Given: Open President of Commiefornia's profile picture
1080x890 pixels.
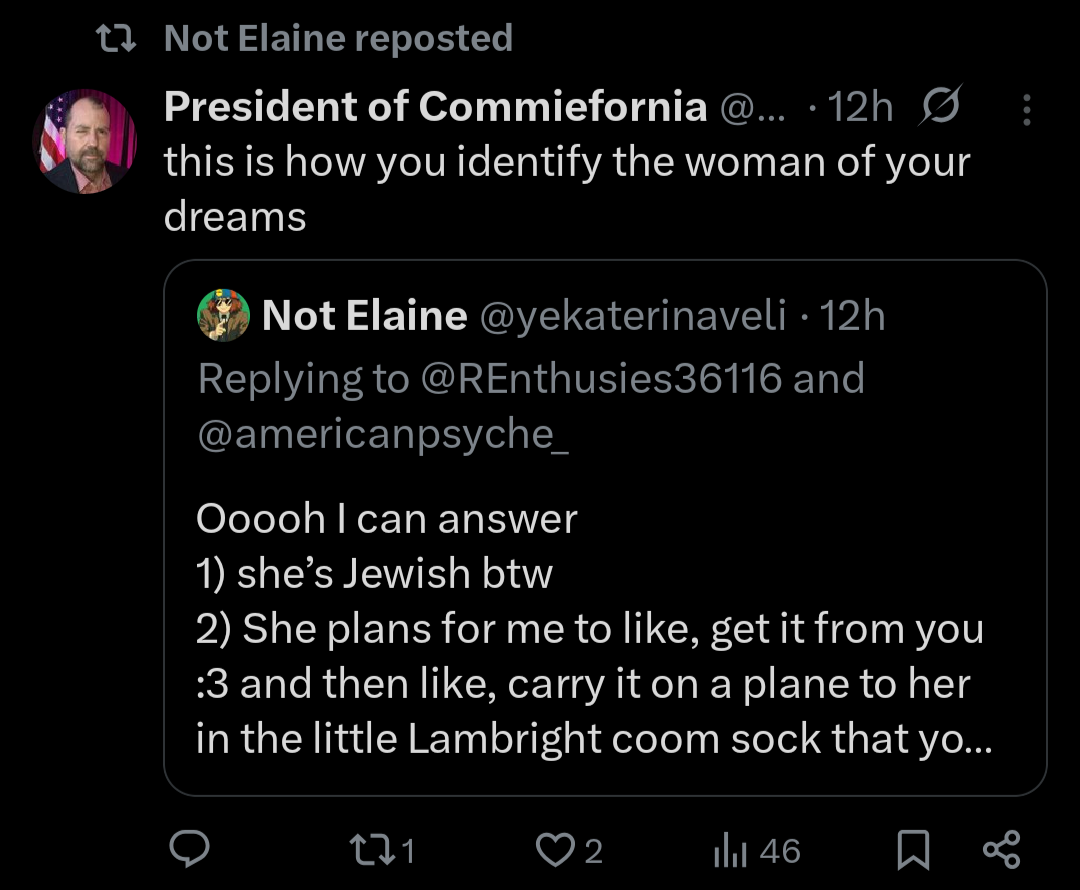Looking at the screenshot, I should tap(84, 141).
